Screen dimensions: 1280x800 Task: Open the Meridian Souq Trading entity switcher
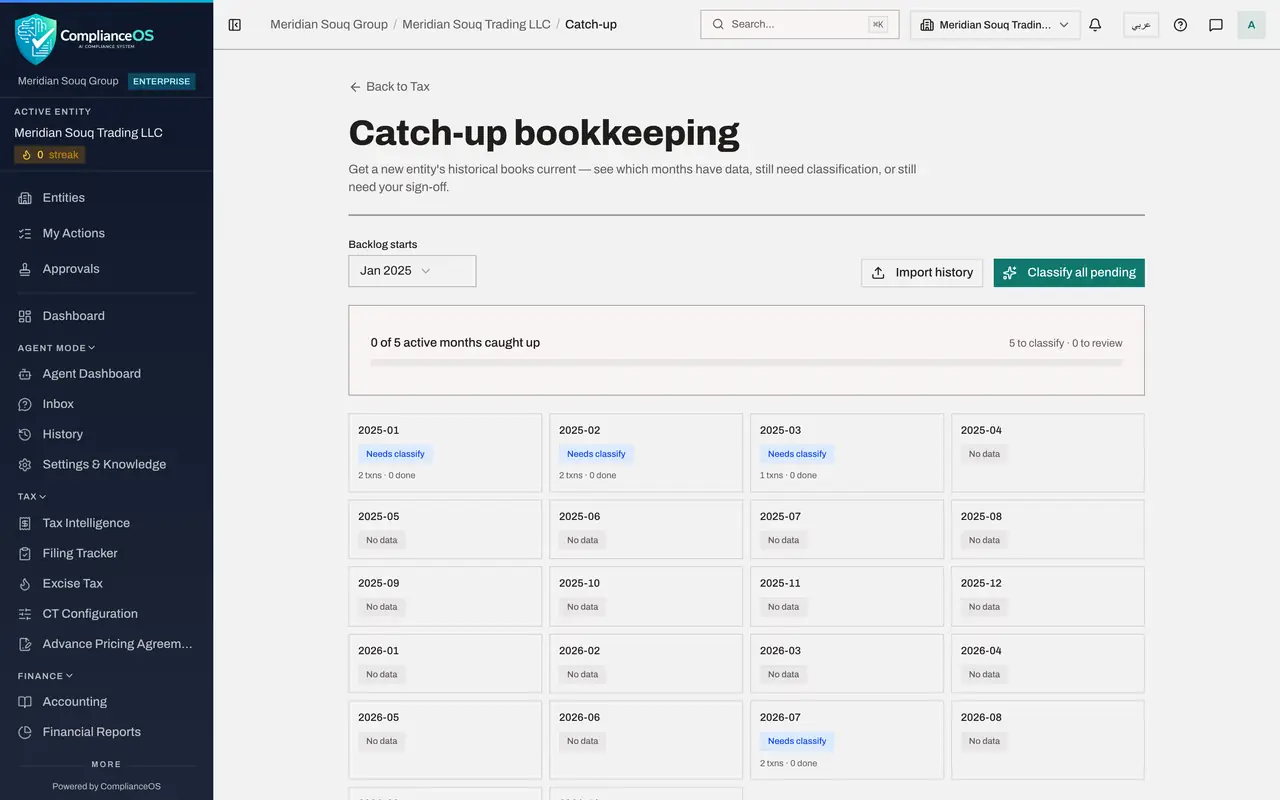[995, 25]
